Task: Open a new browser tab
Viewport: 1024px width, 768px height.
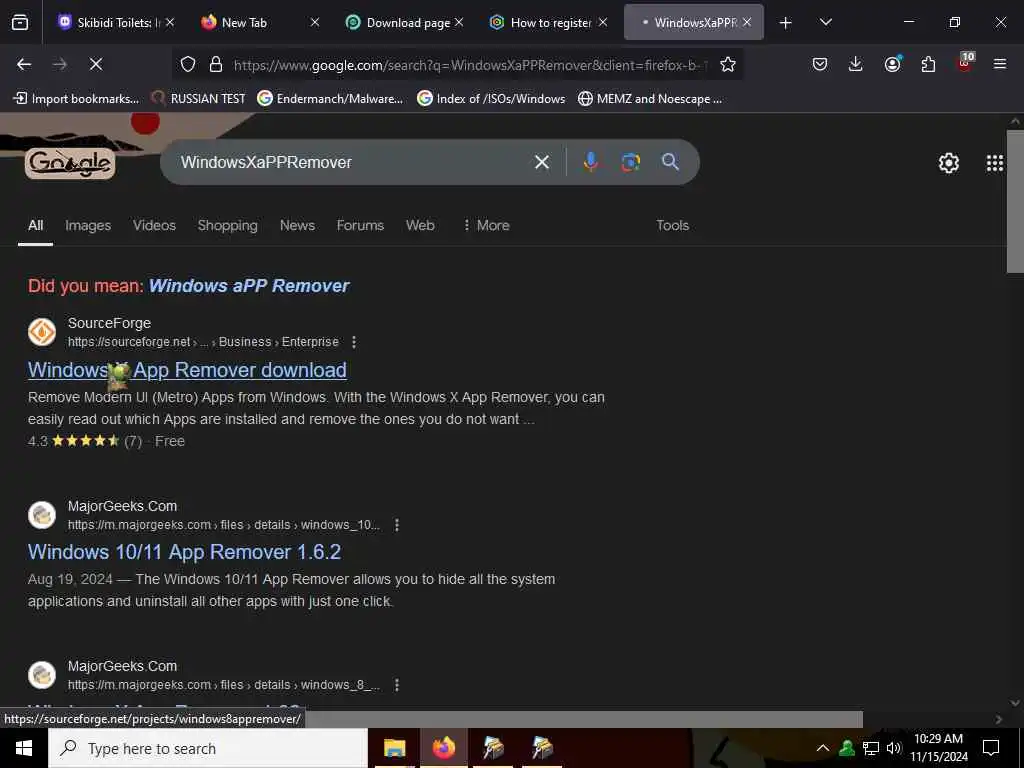Action: click(786, 22)
